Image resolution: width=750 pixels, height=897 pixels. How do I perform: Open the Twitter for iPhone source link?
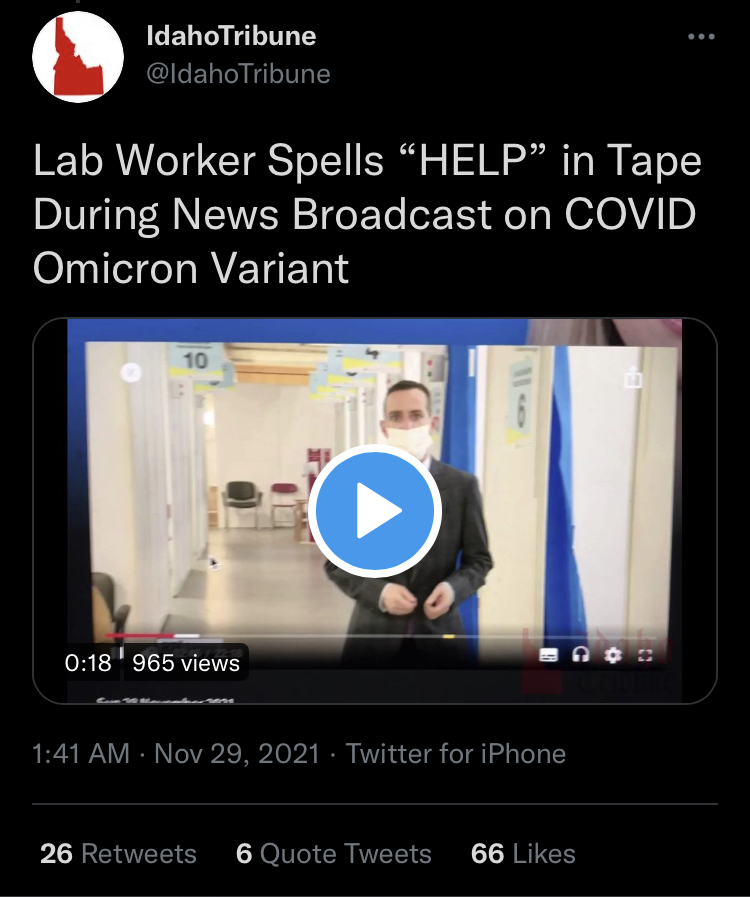455,753
